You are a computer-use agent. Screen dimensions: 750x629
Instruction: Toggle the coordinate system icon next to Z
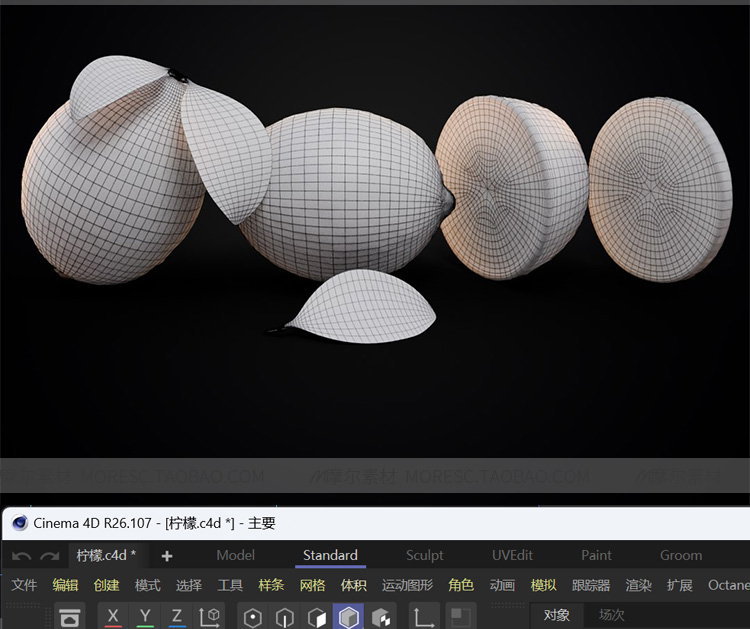tap(209, 617)
